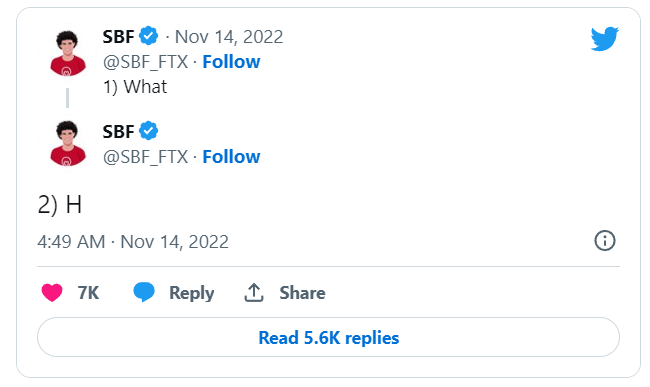Click the Reply text label

(x=192, y=293)
